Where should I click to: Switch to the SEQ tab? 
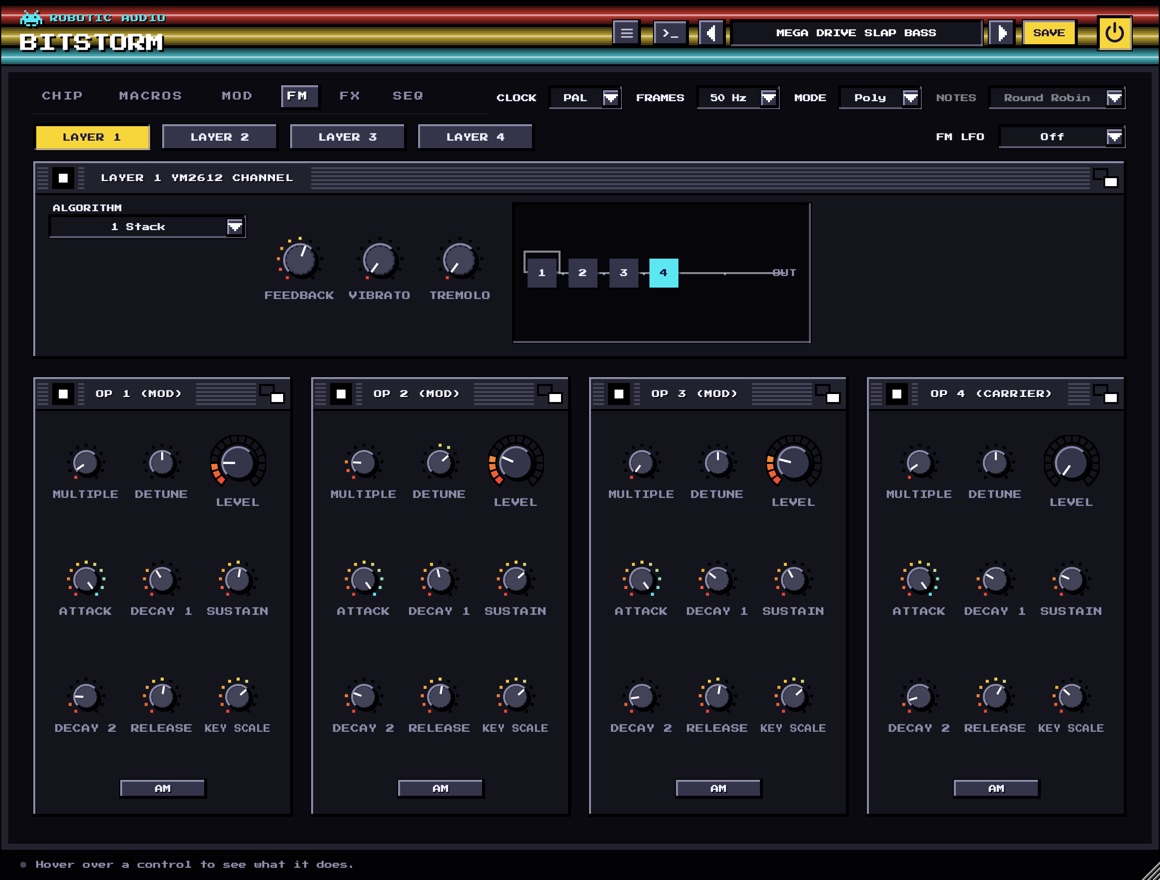(x=408, y=95)
